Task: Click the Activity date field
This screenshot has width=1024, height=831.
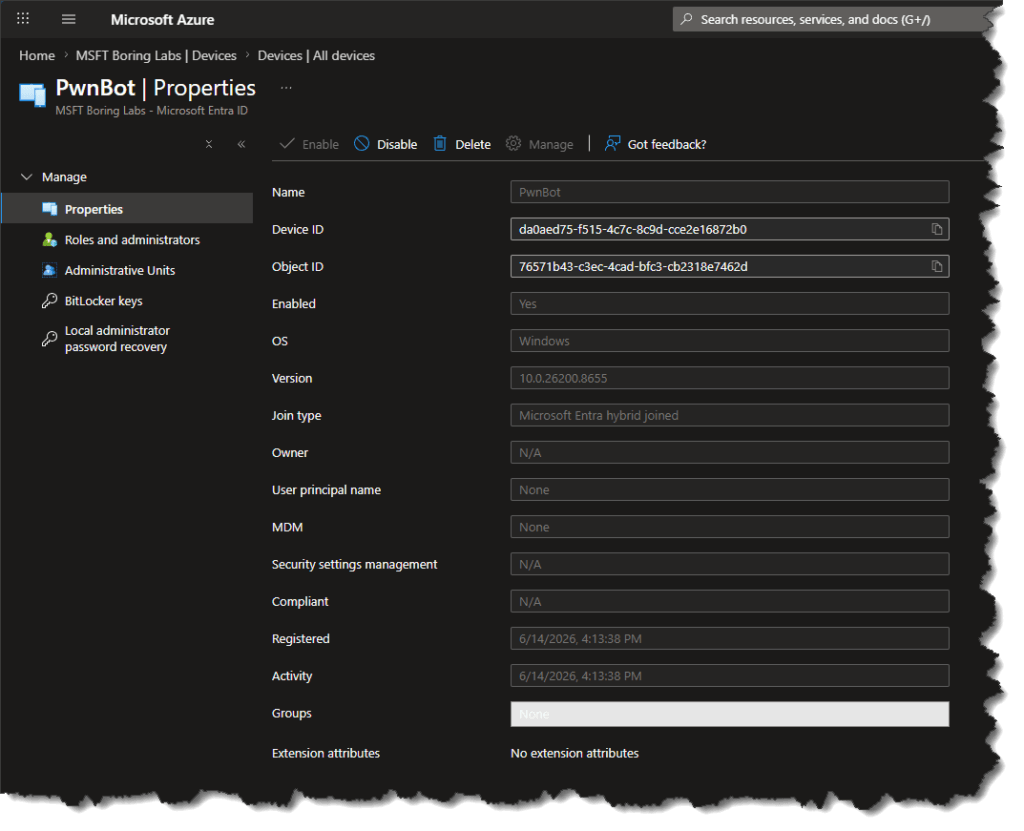Action: click(x=729, y=676)
